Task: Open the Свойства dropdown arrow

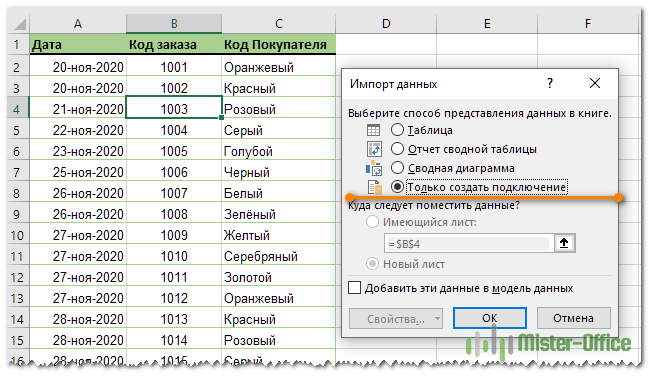Action: [x=437, y=319]
